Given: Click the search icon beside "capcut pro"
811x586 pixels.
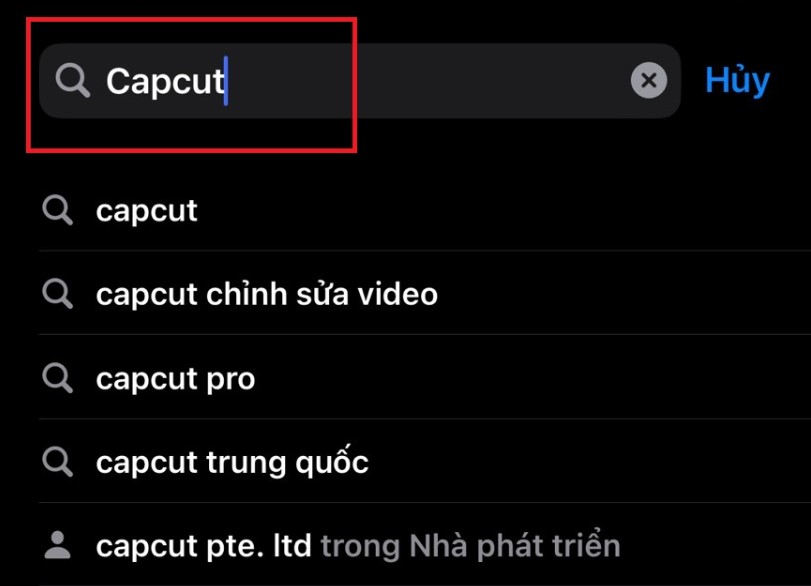Looking at the screenshot, I should tap(57, 378).
